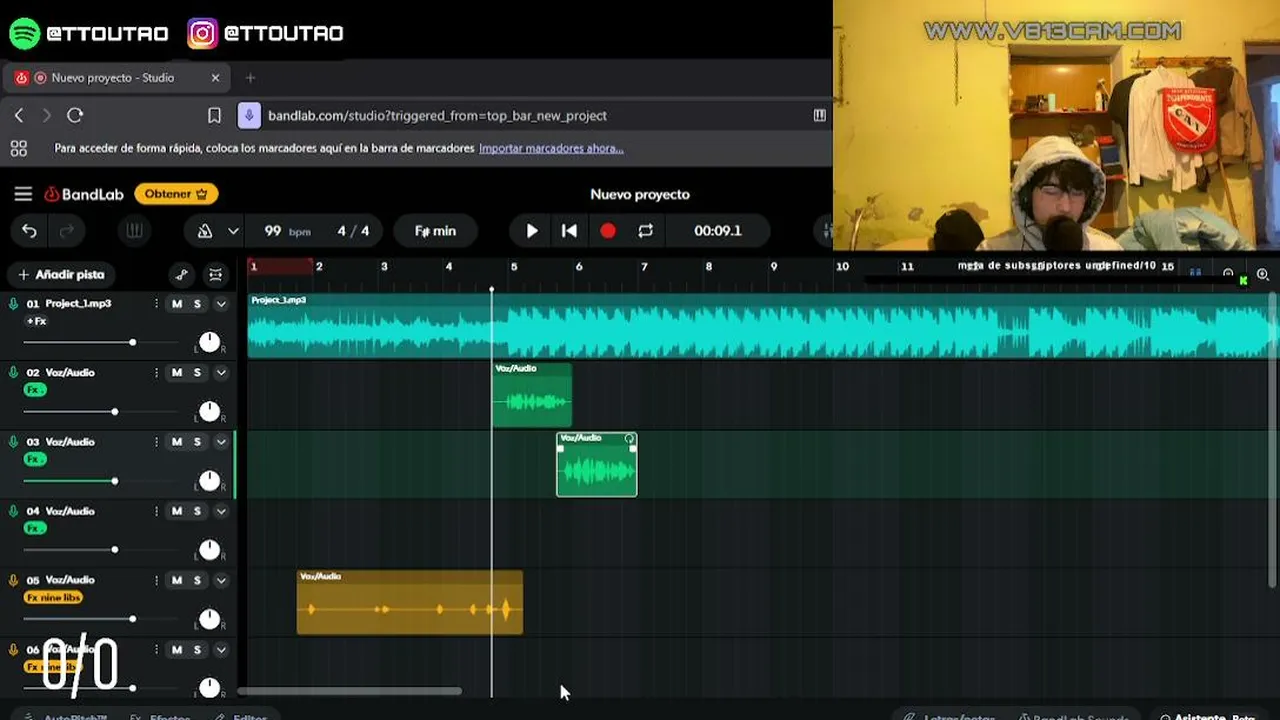Redo the last undone action

pos(67,231)
